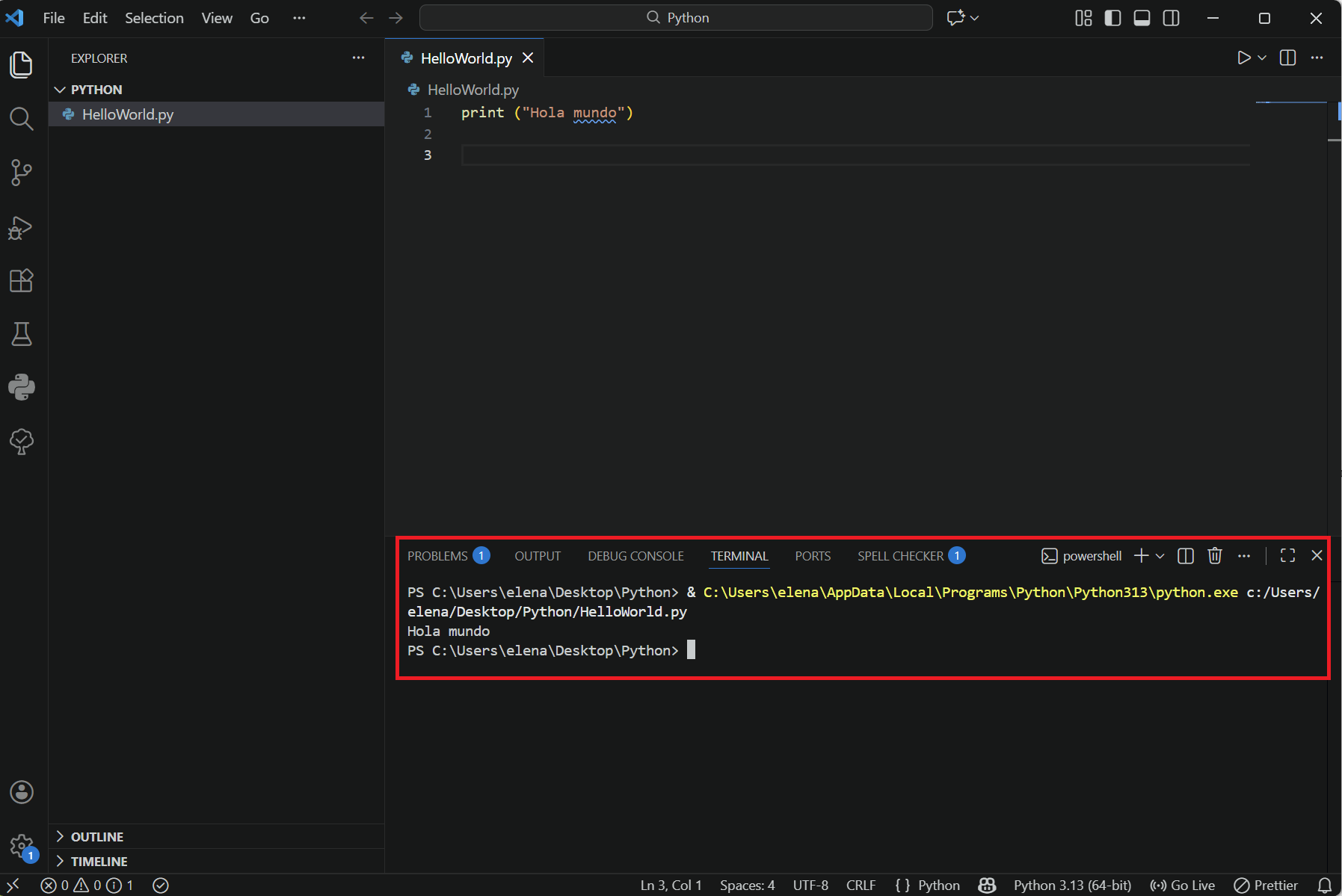
Task: Toggle Secondary Side Bar visibility
Action: (x=1172, y=18)
